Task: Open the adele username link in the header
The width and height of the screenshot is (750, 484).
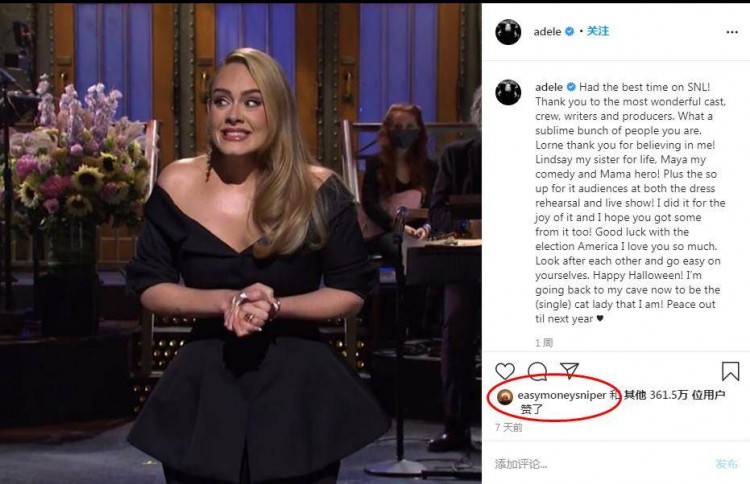Action: pyautogui.click(x=547, y=32)
